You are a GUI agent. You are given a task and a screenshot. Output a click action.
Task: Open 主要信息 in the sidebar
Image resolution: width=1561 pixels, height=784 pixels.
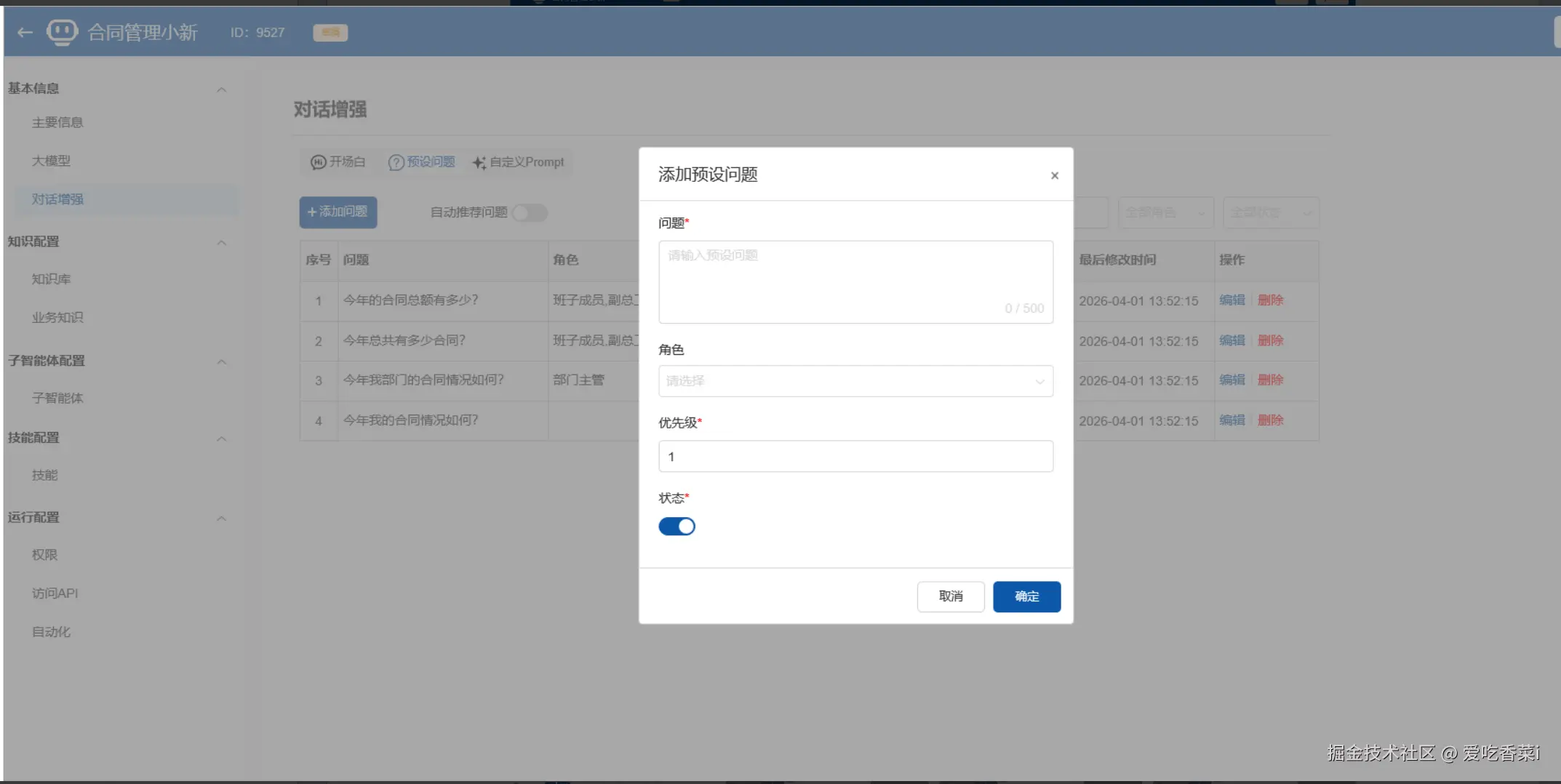point(57,122)
